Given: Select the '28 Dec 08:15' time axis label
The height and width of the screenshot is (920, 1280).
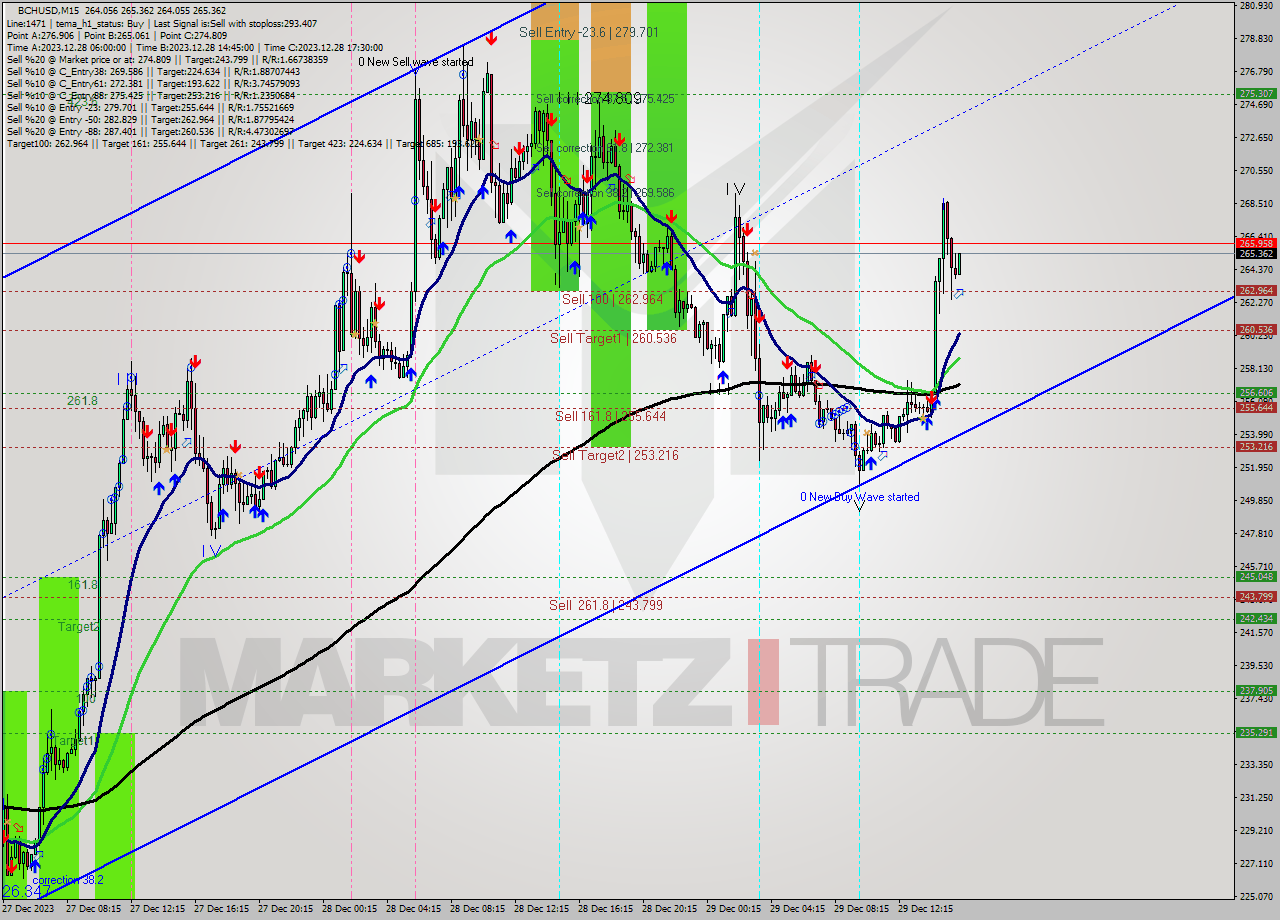Looking at the screenshot, I should pyautogui.click(x=477, y=909).
